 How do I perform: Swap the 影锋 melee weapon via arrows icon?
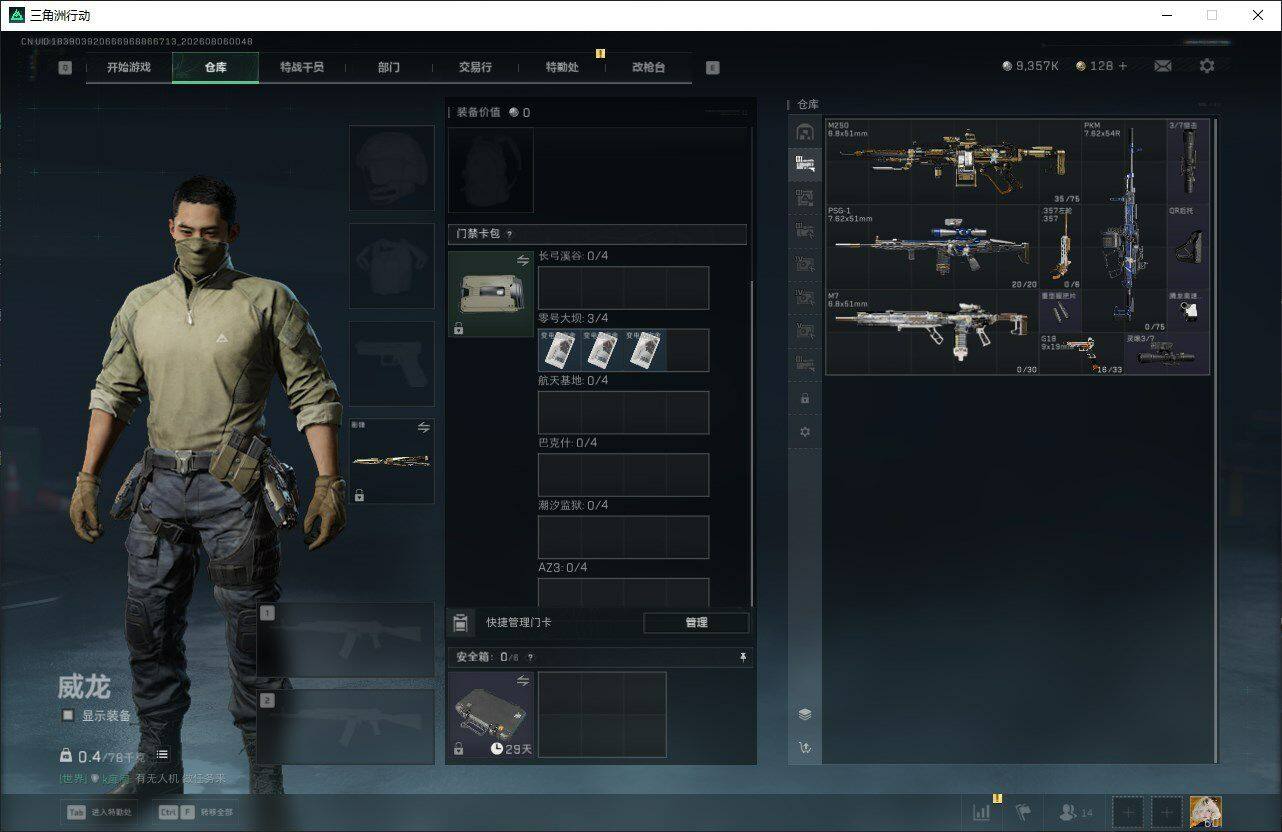coord(423,428)
